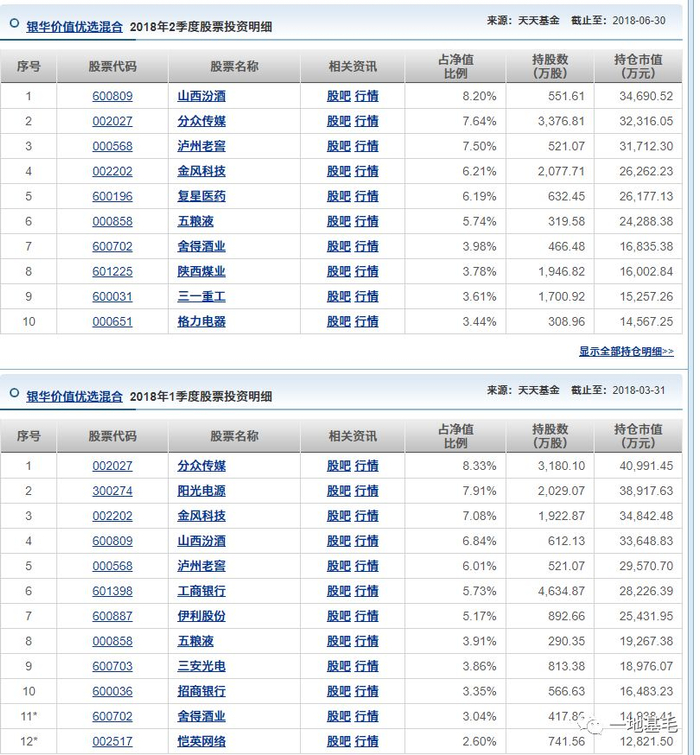Open 山西汾酒 stock name in Q1 table
Screen dimensions: 700x755
click(201, 541)
